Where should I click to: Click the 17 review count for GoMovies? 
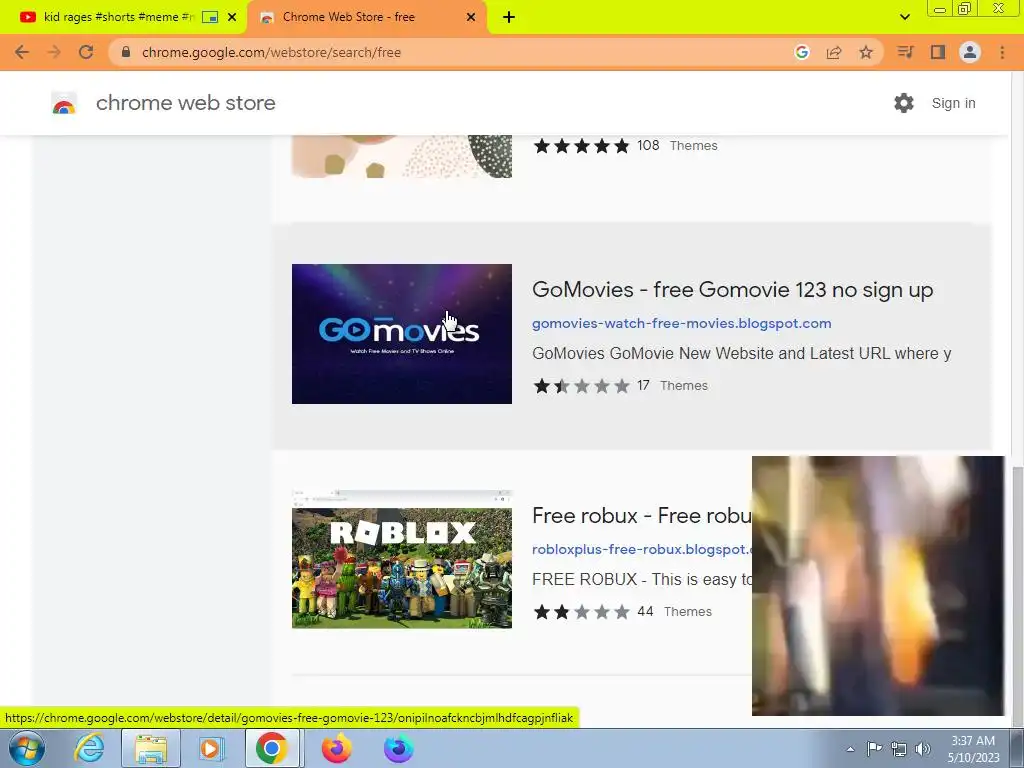[643, 385]
